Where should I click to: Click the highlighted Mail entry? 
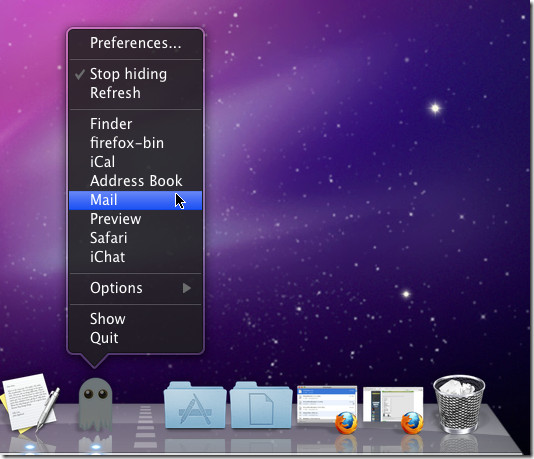pyautogui.click(x=136, y=200)
